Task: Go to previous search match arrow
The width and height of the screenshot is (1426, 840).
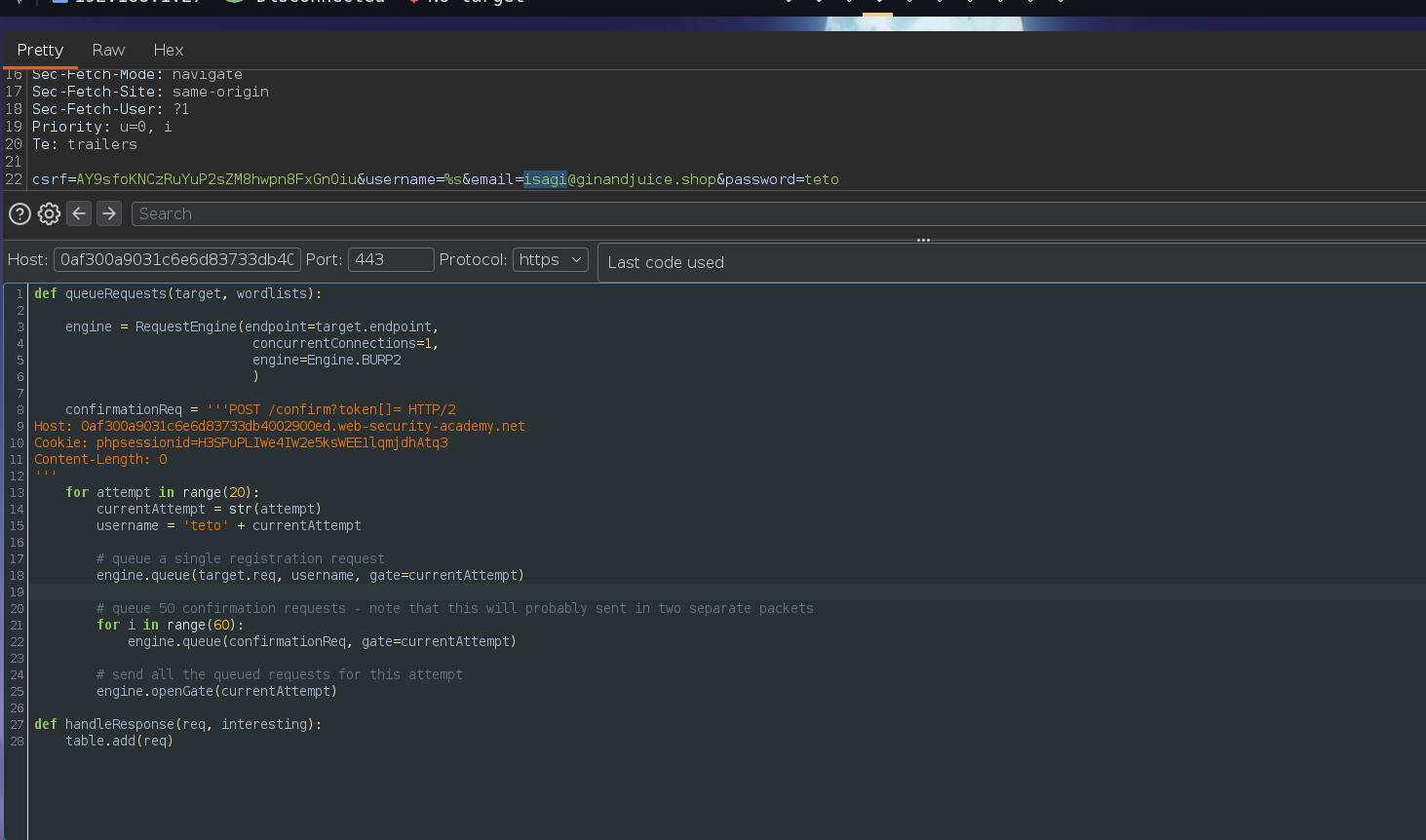Action: coord(79,213)
